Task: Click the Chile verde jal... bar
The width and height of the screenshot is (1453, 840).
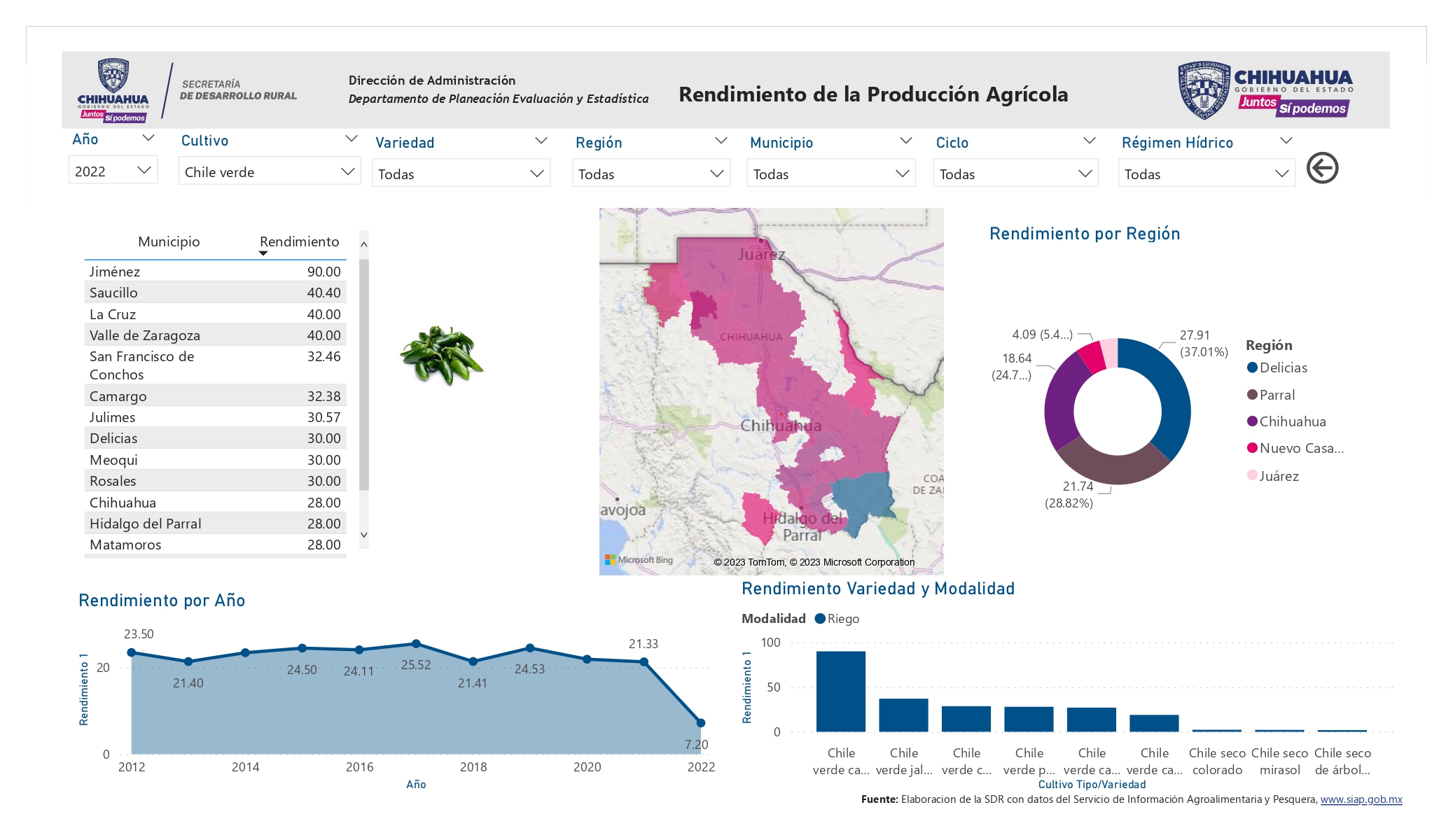Action: (903, 715)
